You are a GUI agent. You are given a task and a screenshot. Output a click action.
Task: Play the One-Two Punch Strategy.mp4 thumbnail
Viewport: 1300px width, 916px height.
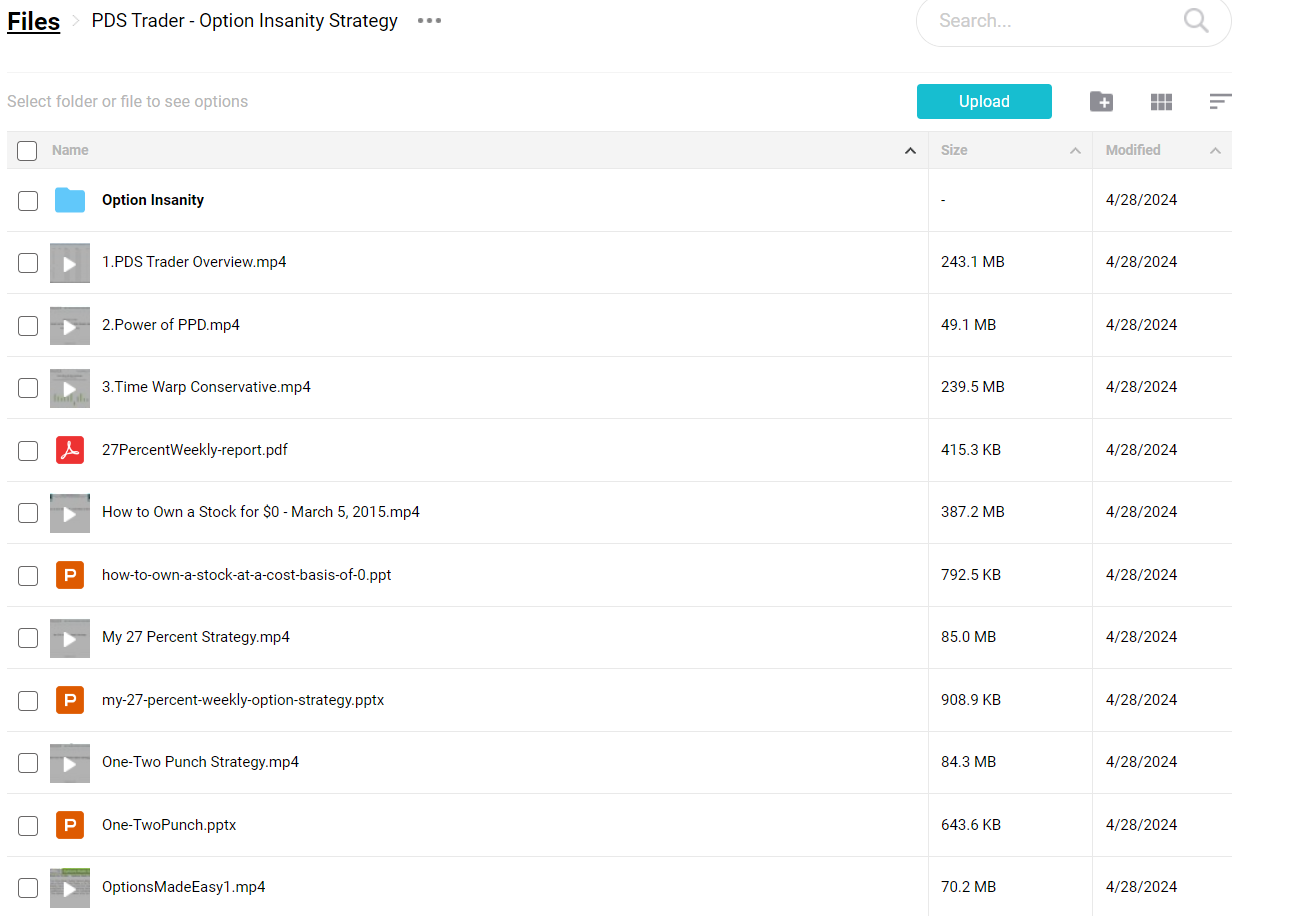tap(70, 763)
